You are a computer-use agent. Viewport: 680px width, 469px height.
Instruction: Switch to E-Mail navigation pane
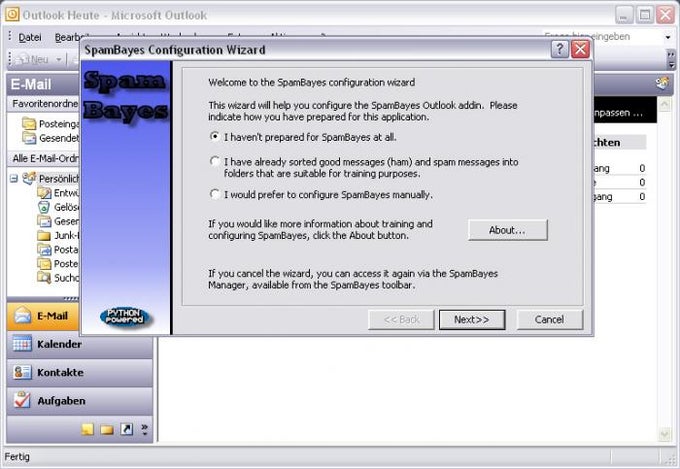(x=43, y=316)
